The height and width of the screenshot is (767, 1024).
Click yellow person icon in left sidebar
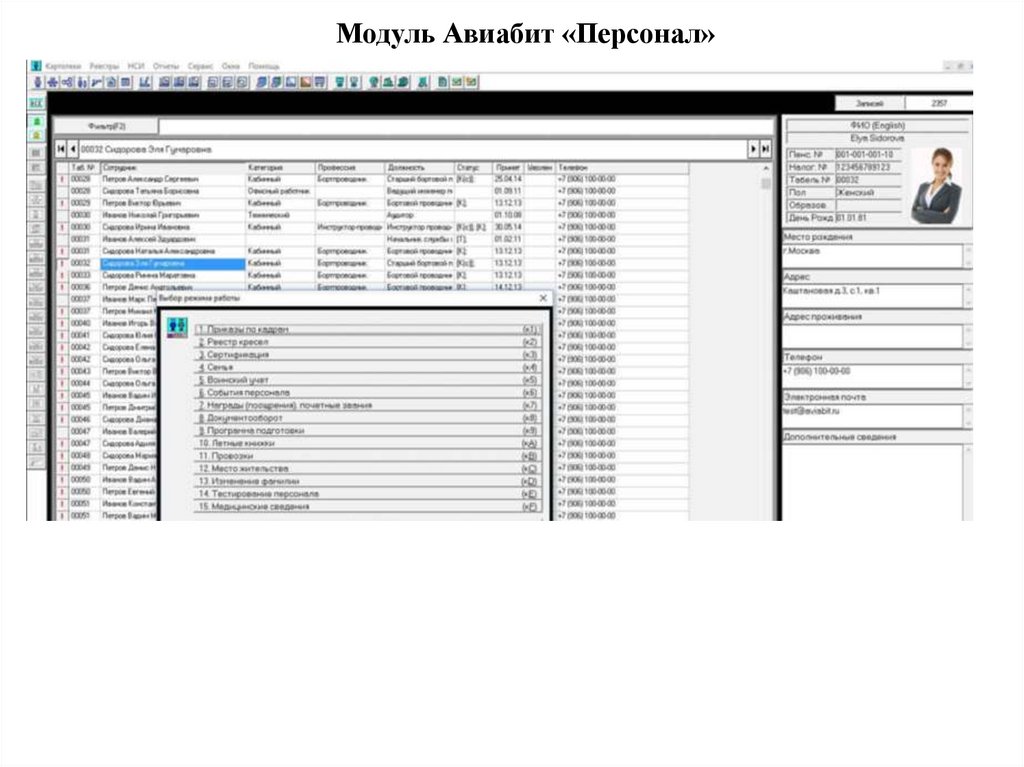click(37, 135)
